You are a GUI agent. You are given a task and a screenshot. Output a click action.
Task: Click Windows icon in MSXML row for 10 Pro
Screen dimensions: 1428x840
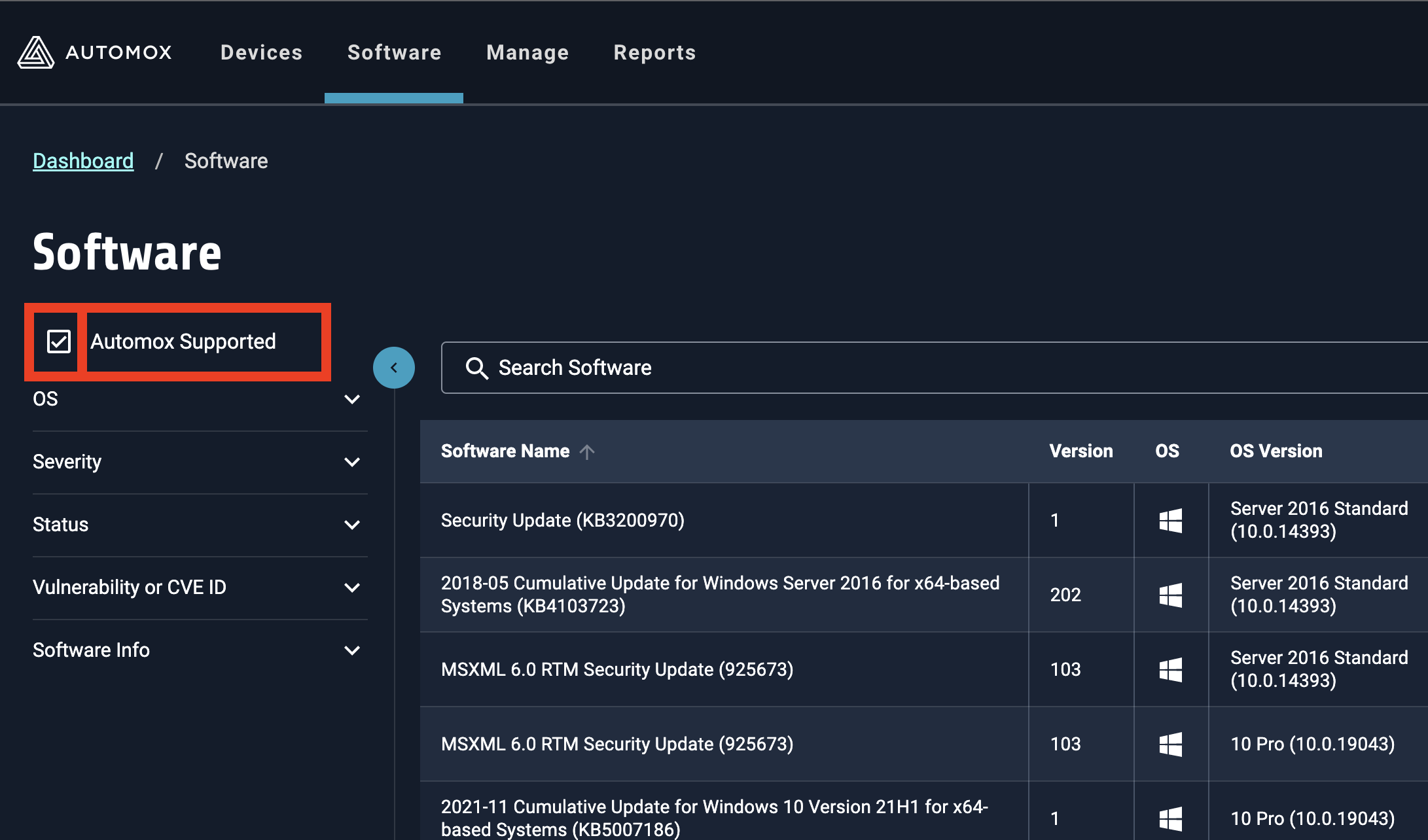coord(1170,744)
